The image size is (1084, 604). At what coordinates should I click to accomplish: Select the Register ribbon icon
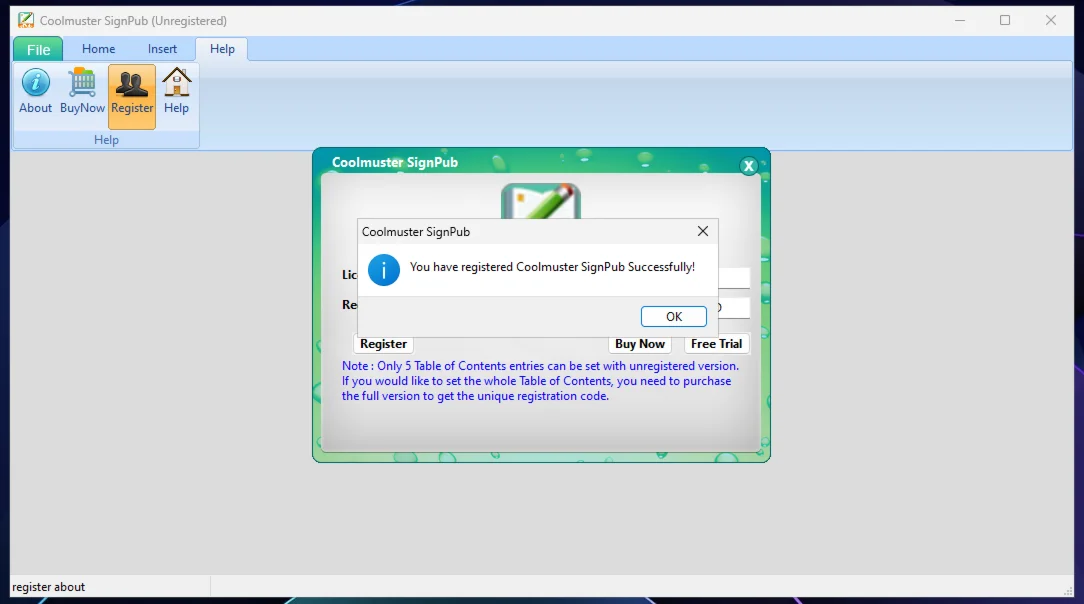click(x=132, y=97)
